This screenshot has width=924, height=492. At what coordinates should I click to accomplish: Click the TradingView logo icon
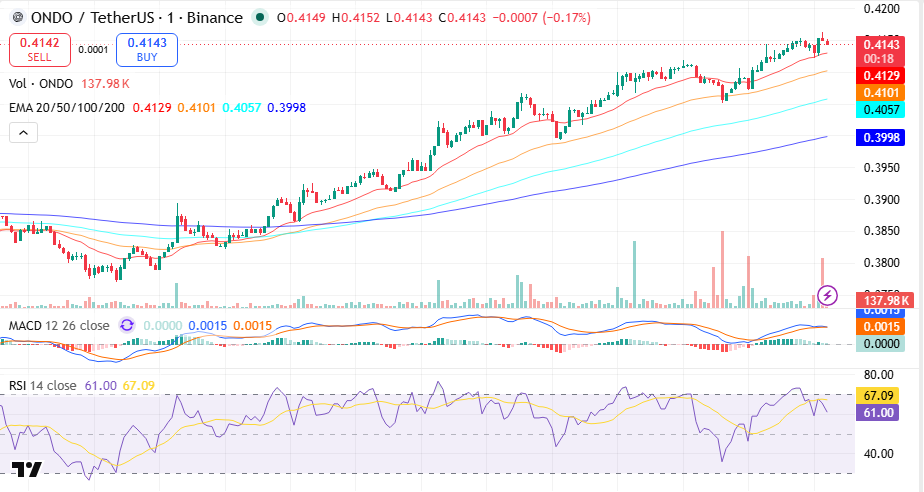click(27, 470)
